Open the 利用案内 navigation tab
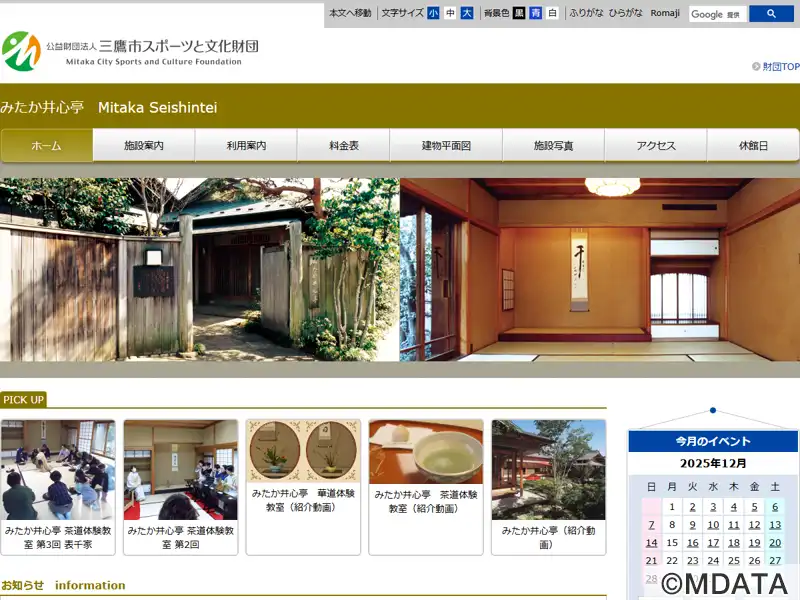Image resolution: width=800 pixels, height=600 pixels. (x=246, y=145)
